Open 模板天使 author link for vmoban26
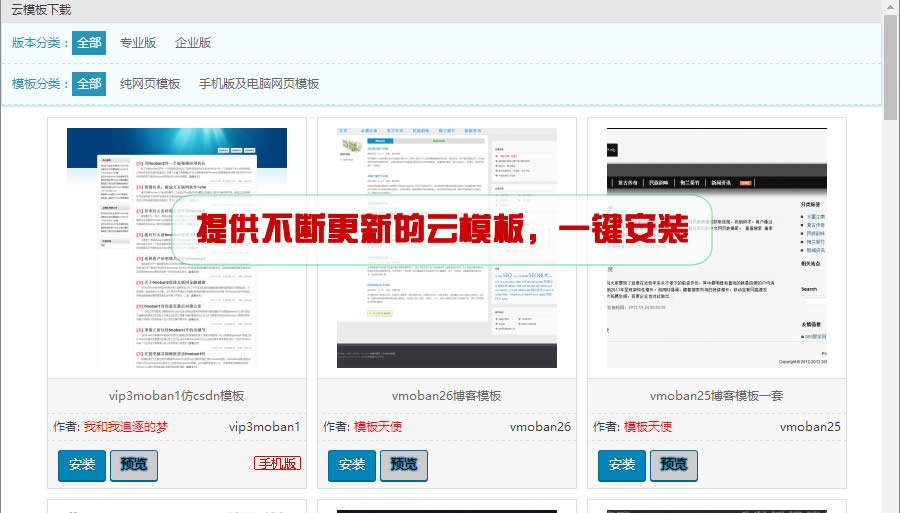This screenshot has width=900, height=513. pos(378,427)
